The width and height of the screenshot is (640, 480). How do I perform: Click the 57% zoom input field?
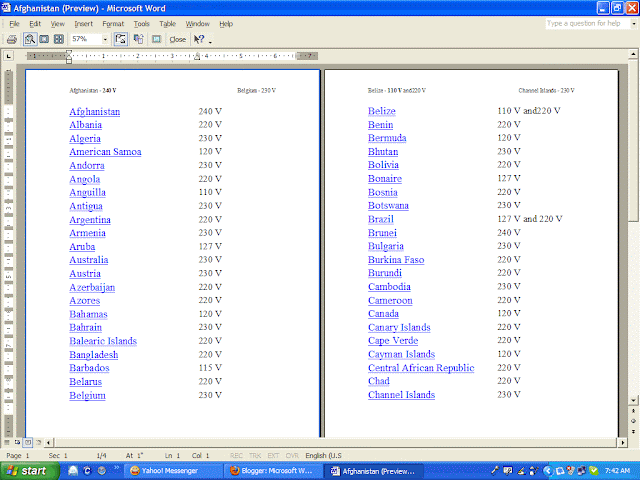pos(85,39)
